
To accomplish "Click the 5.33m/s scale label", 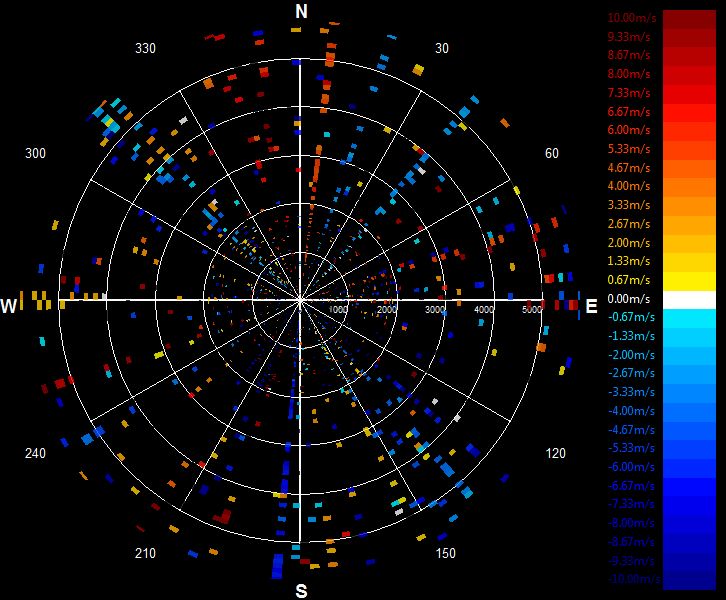I will tap(629, 149).
